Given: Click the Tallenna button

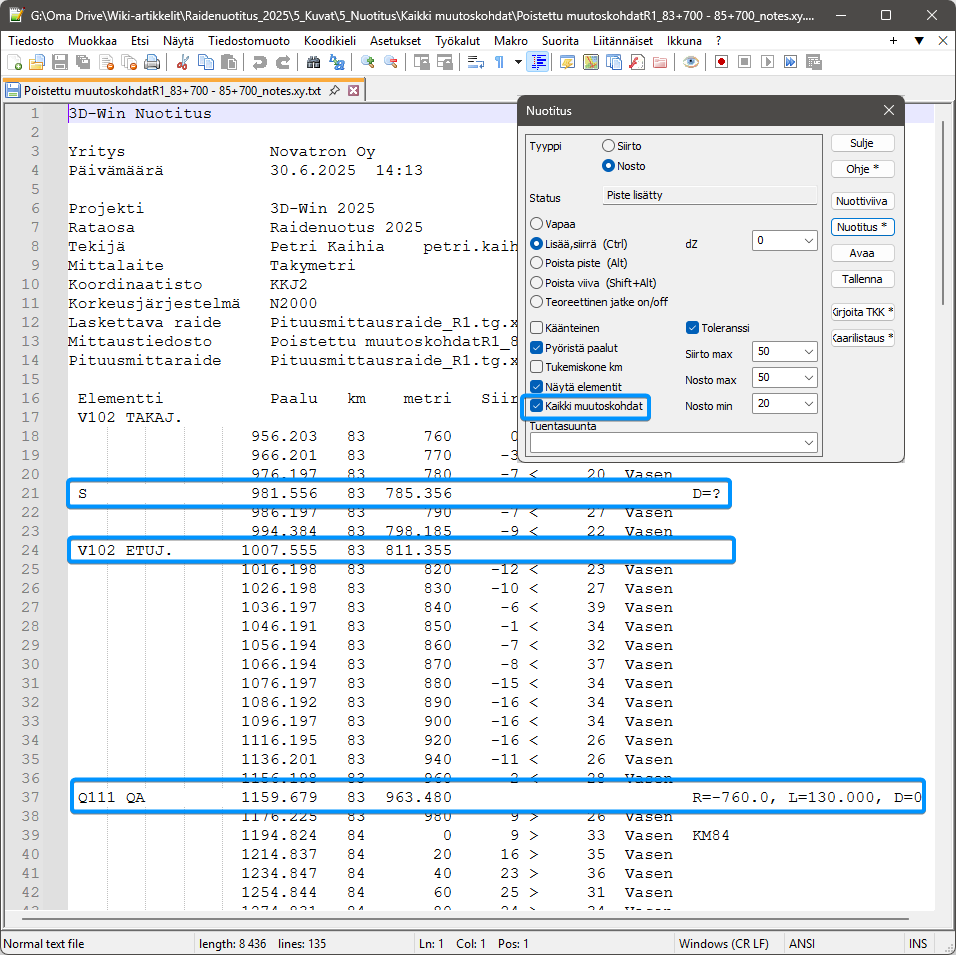Looking at the screenshot, I should 862,279.
